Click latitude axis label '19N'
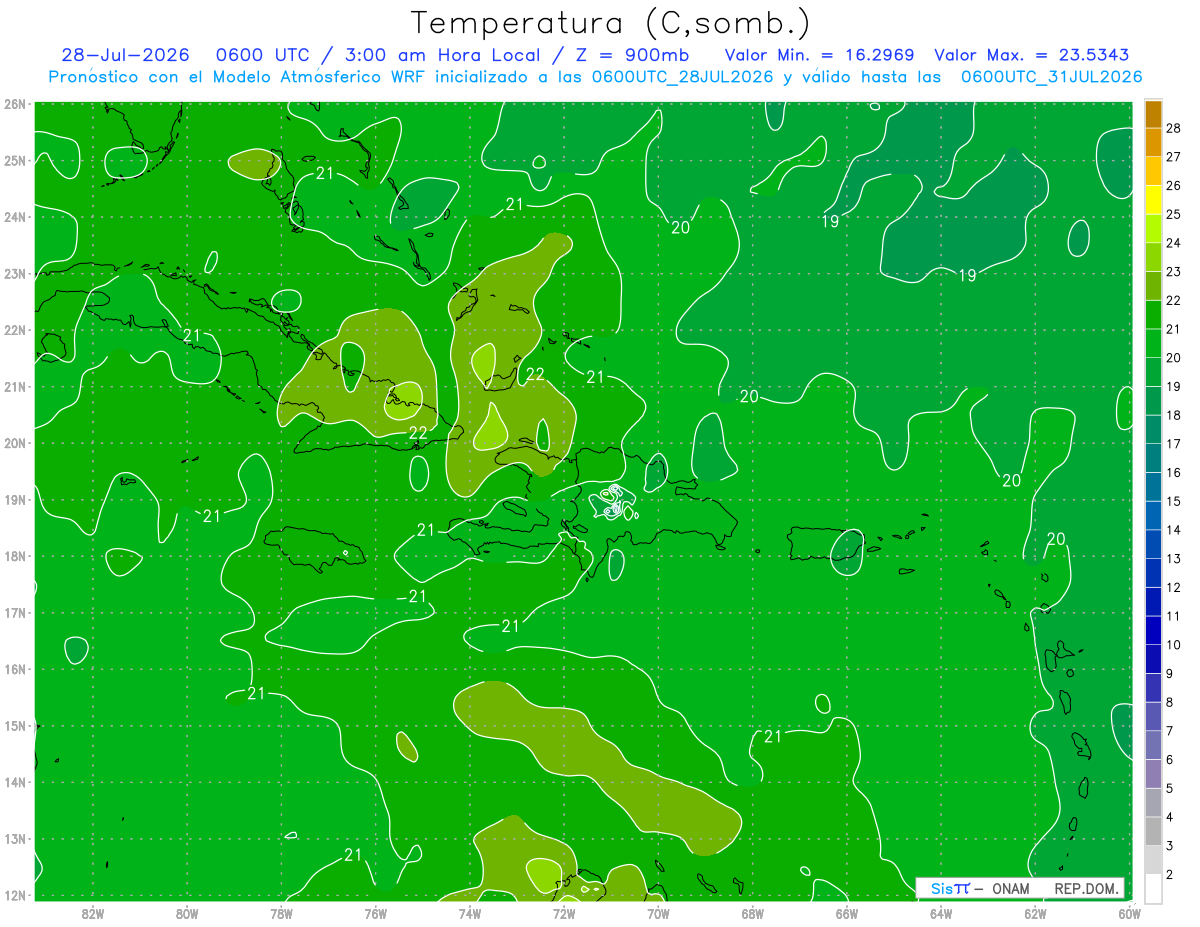The height and width of the screenshot is (927, 1200). (15, 499)
